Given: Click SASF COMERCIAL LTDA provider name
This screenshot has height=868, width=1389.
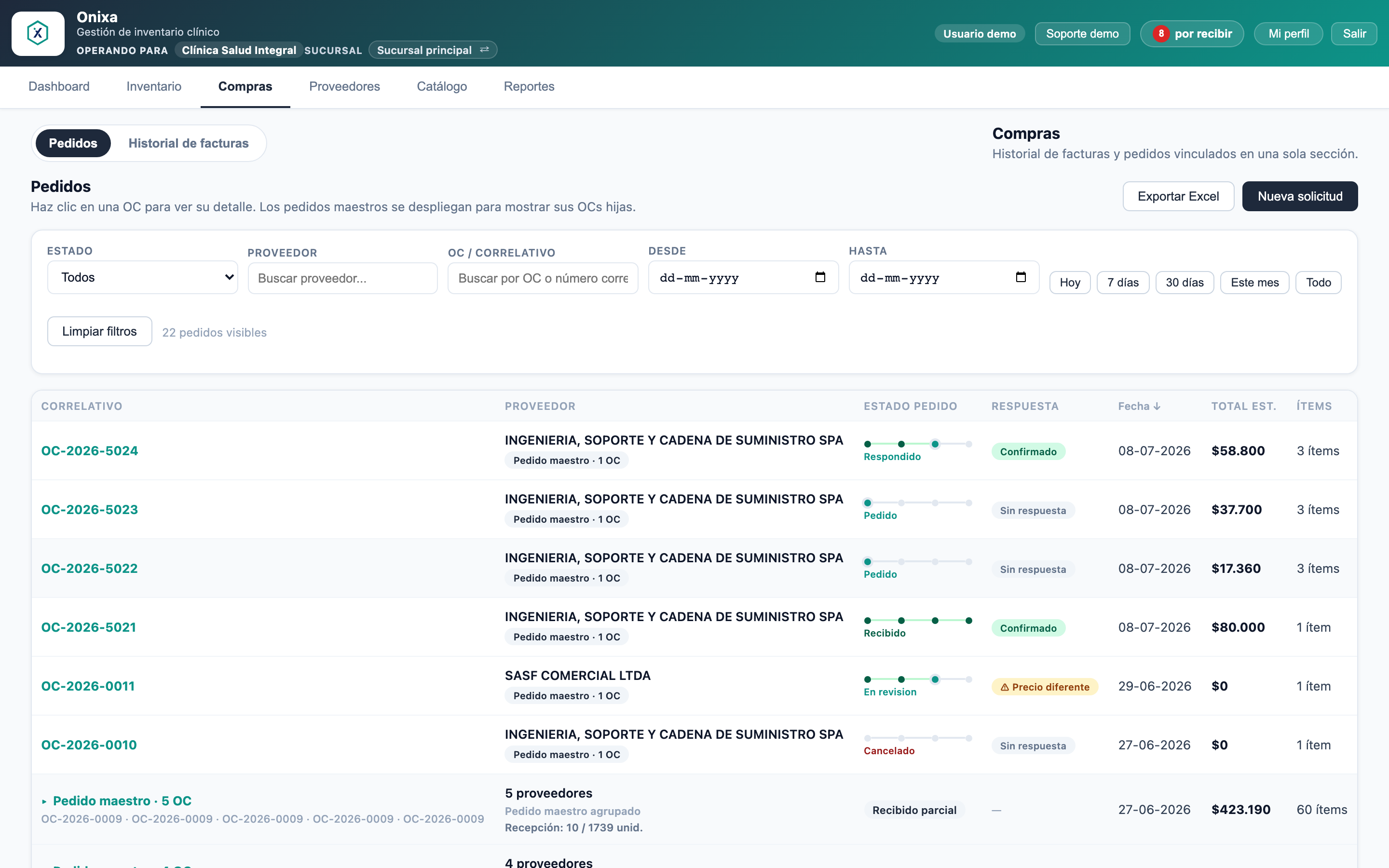Looking at the screenshot, I should pos(577,676).
